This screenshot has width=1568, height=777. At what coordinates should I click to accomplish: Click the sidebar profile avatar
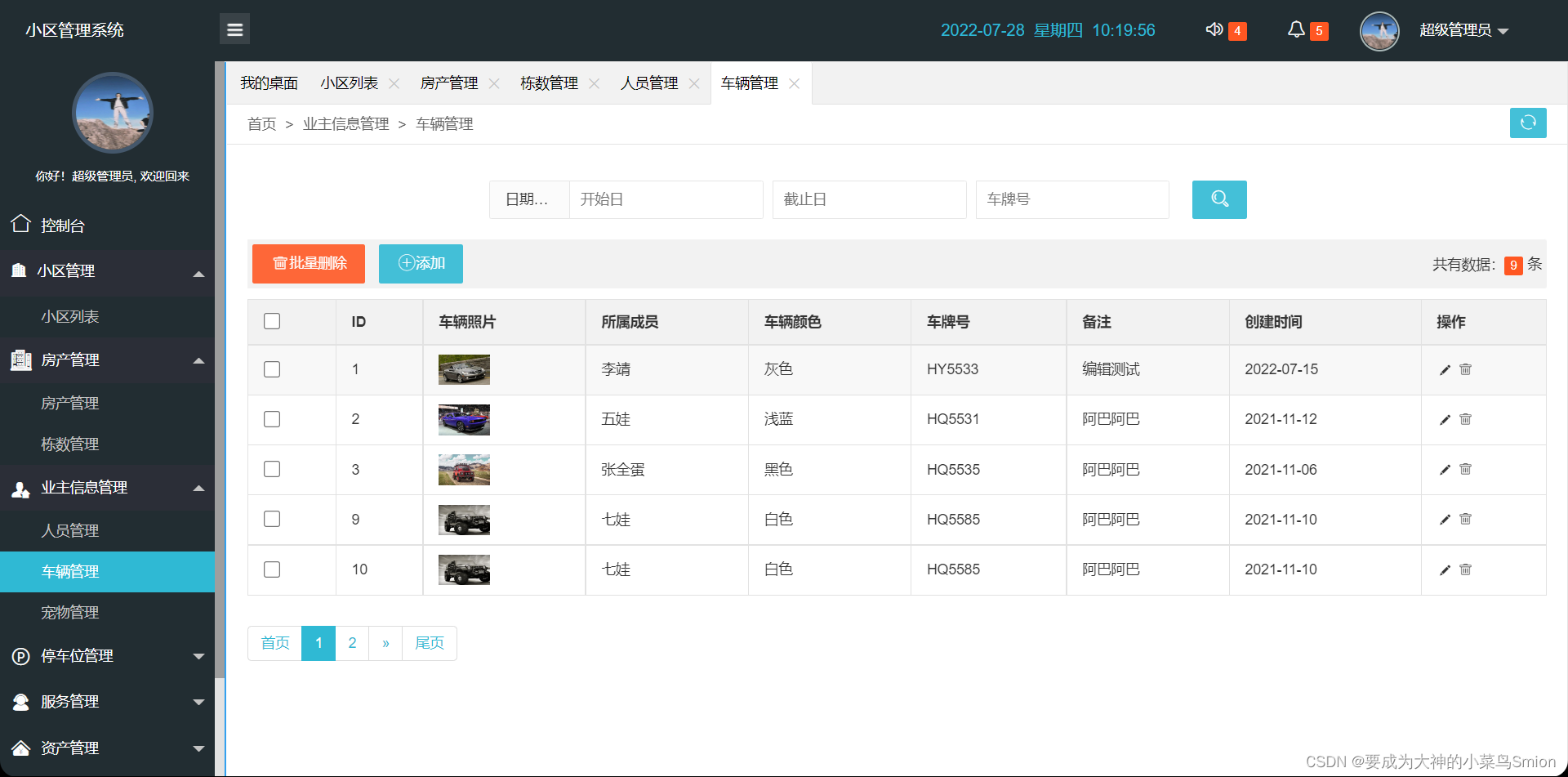pyautogui.click(x=113, y=113)
